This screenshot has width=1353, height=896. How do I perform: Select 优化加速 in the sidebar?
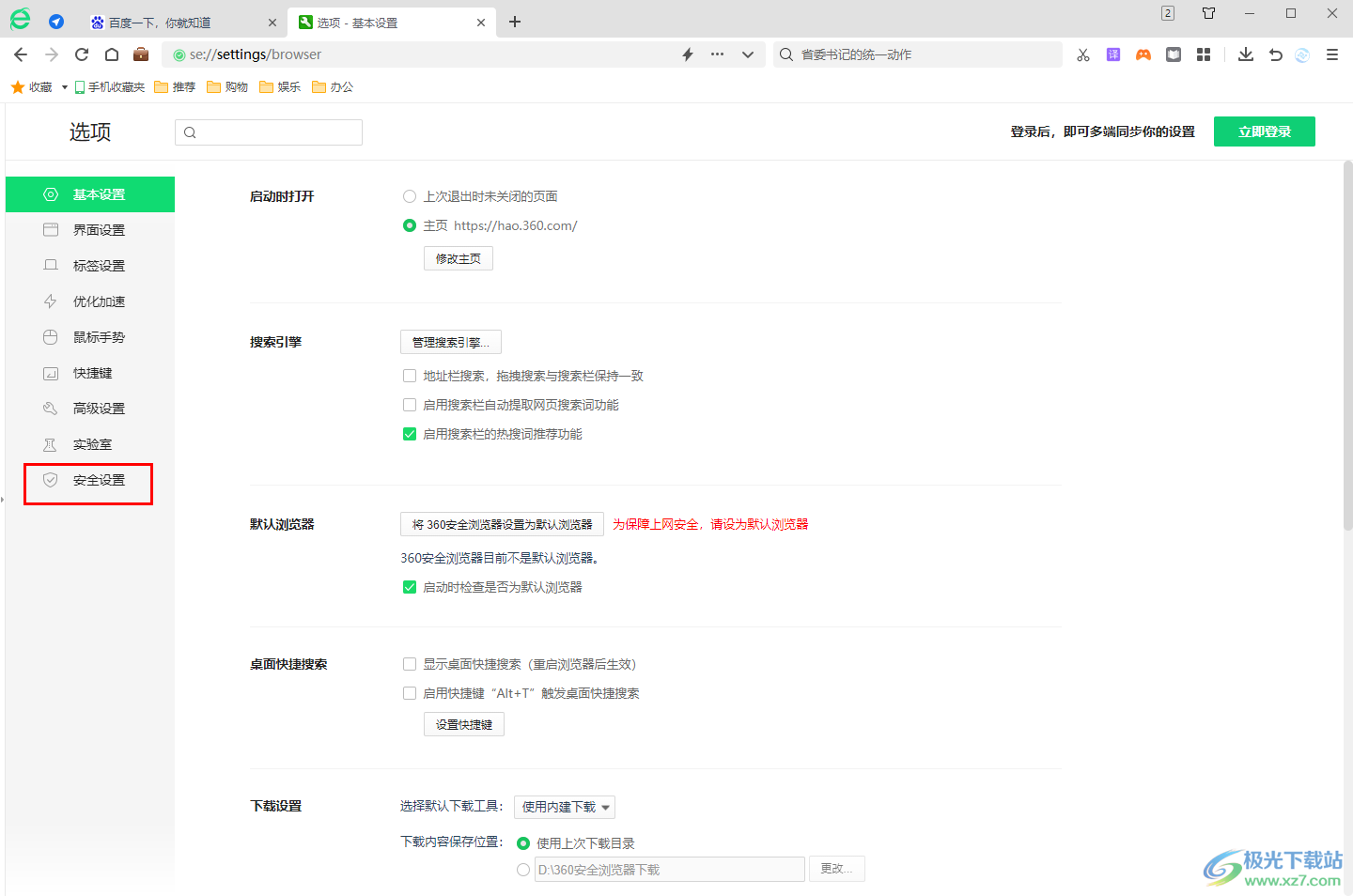pos(90,301)
